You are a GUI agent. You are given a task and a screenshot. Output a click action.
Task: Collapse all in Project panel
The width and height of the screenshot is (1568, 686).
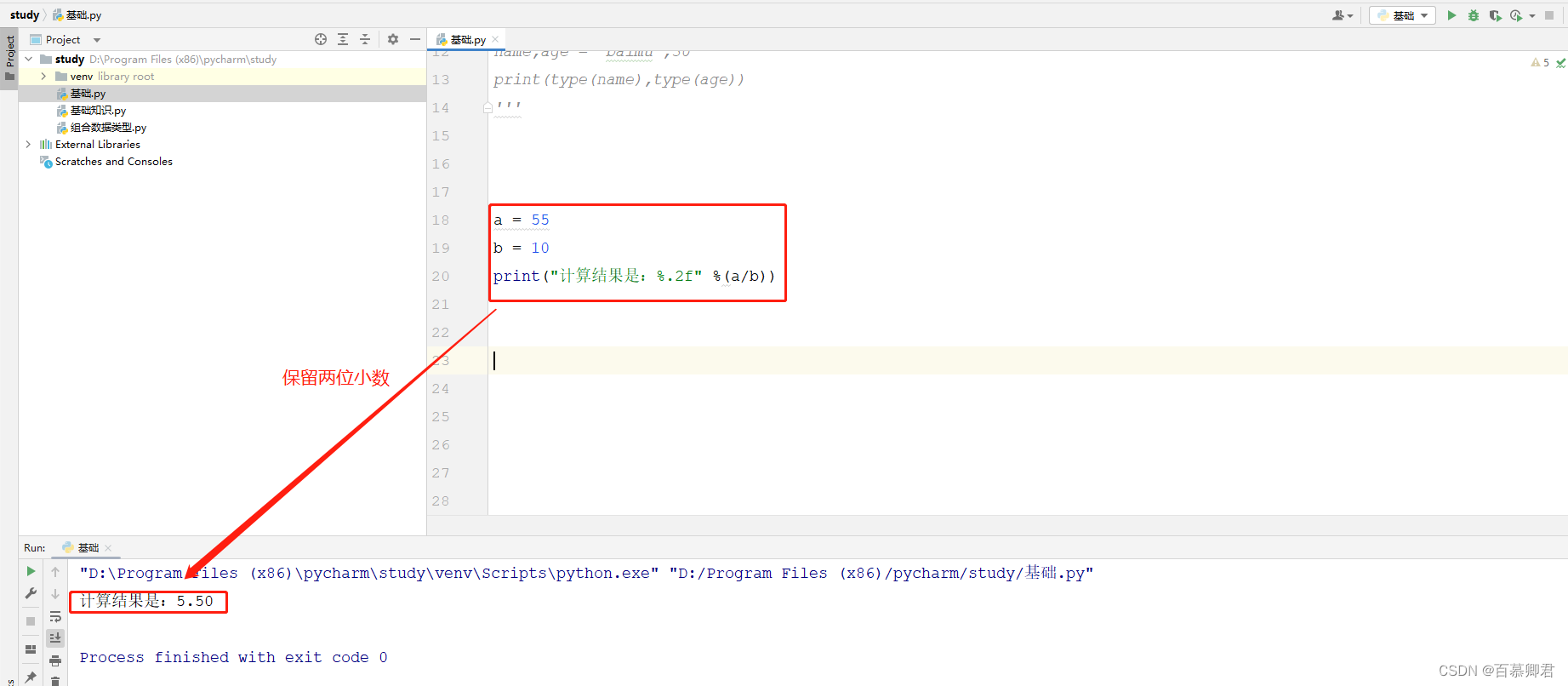365,39
